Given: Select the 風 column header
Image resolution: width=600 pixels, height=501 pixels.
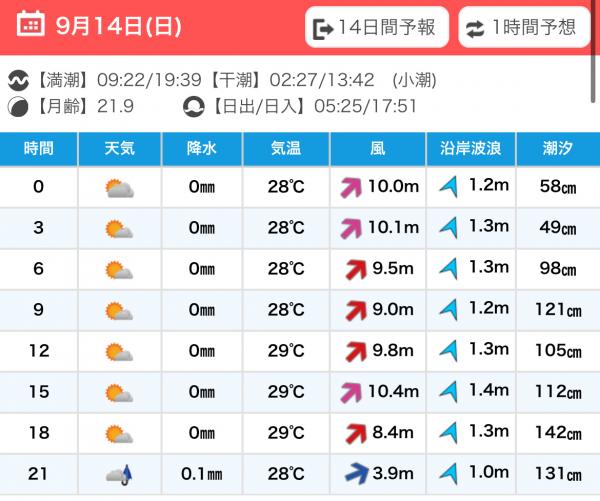Looking at the screenshot, I should 377,149.
